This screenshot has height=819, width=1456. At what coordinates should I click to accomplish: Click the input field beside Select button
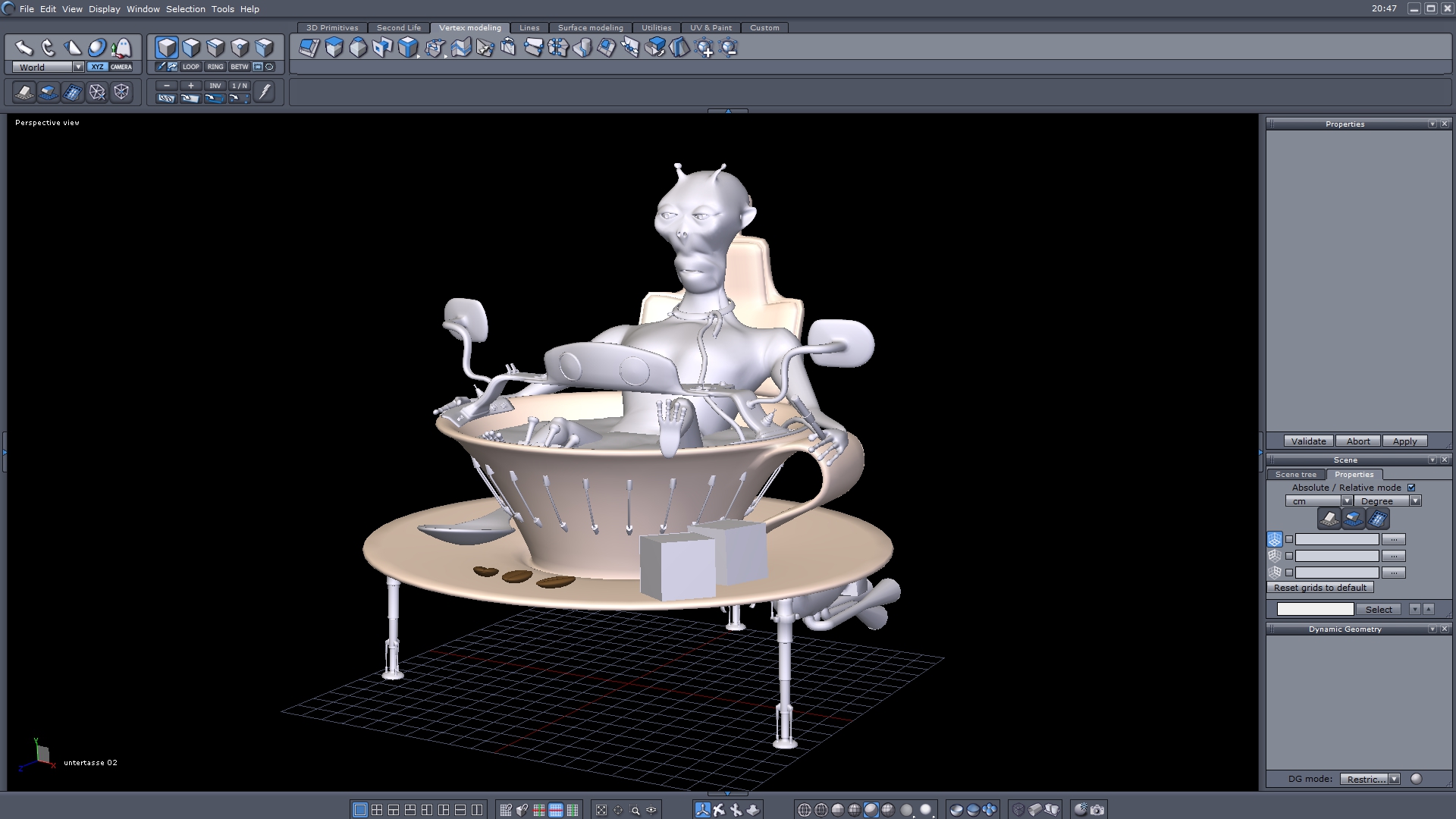coord(1315,610)
